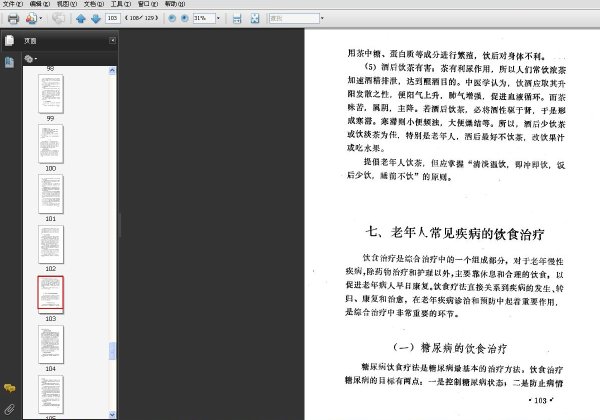This screenshot has width=600, height=420.
Task: Open the 帮助 (Help) menu
Action: tap(175, 4)
